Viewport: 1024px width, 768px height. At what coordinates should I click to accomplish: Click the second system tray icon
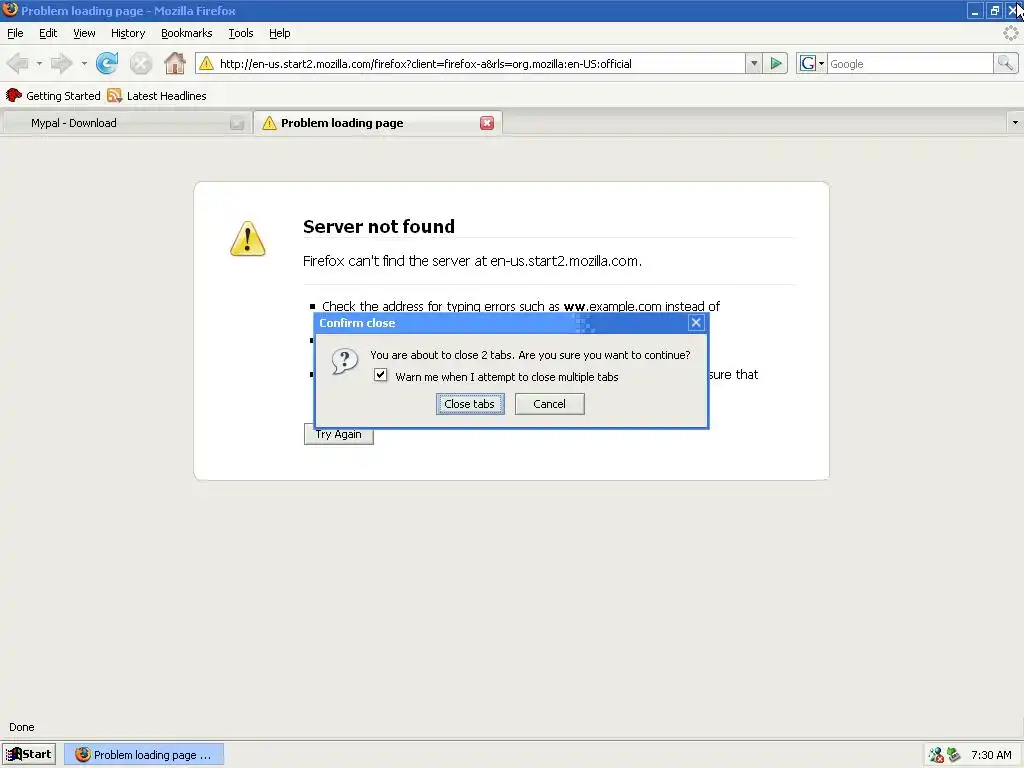click(x=953, y=755)
